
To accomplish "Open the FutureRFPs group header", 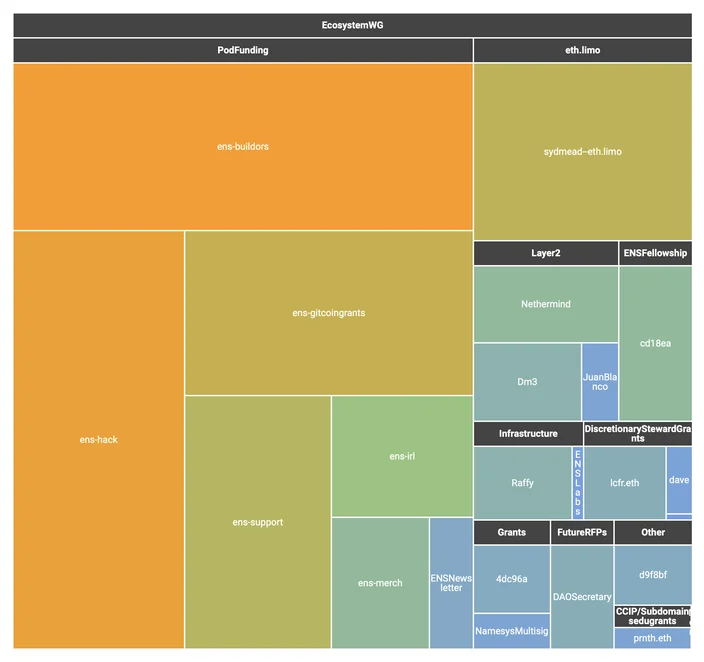I will pyautogui.click(x=582, y=533).
